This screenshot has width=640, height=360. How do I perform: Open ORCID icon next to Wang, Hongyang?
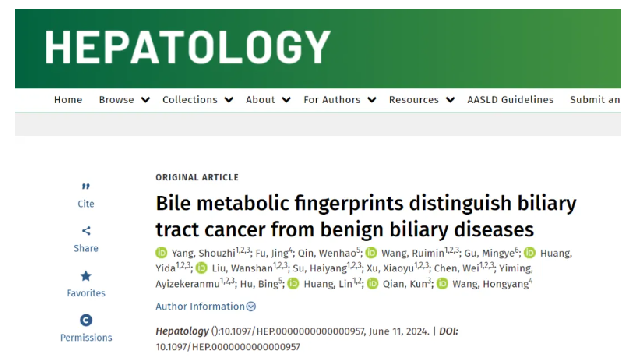(x=442, y=283)
